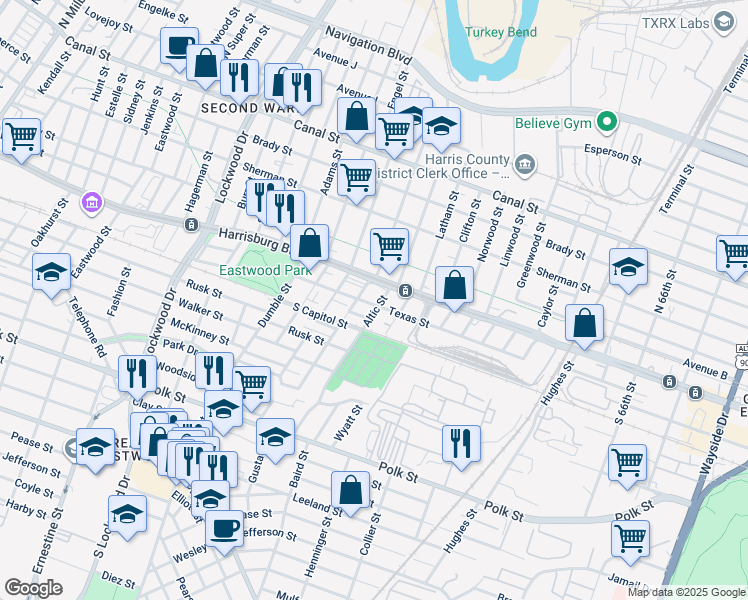Select the S Capitol St label
Viewport: 748px width, 600px height.
tap(320, 316)
